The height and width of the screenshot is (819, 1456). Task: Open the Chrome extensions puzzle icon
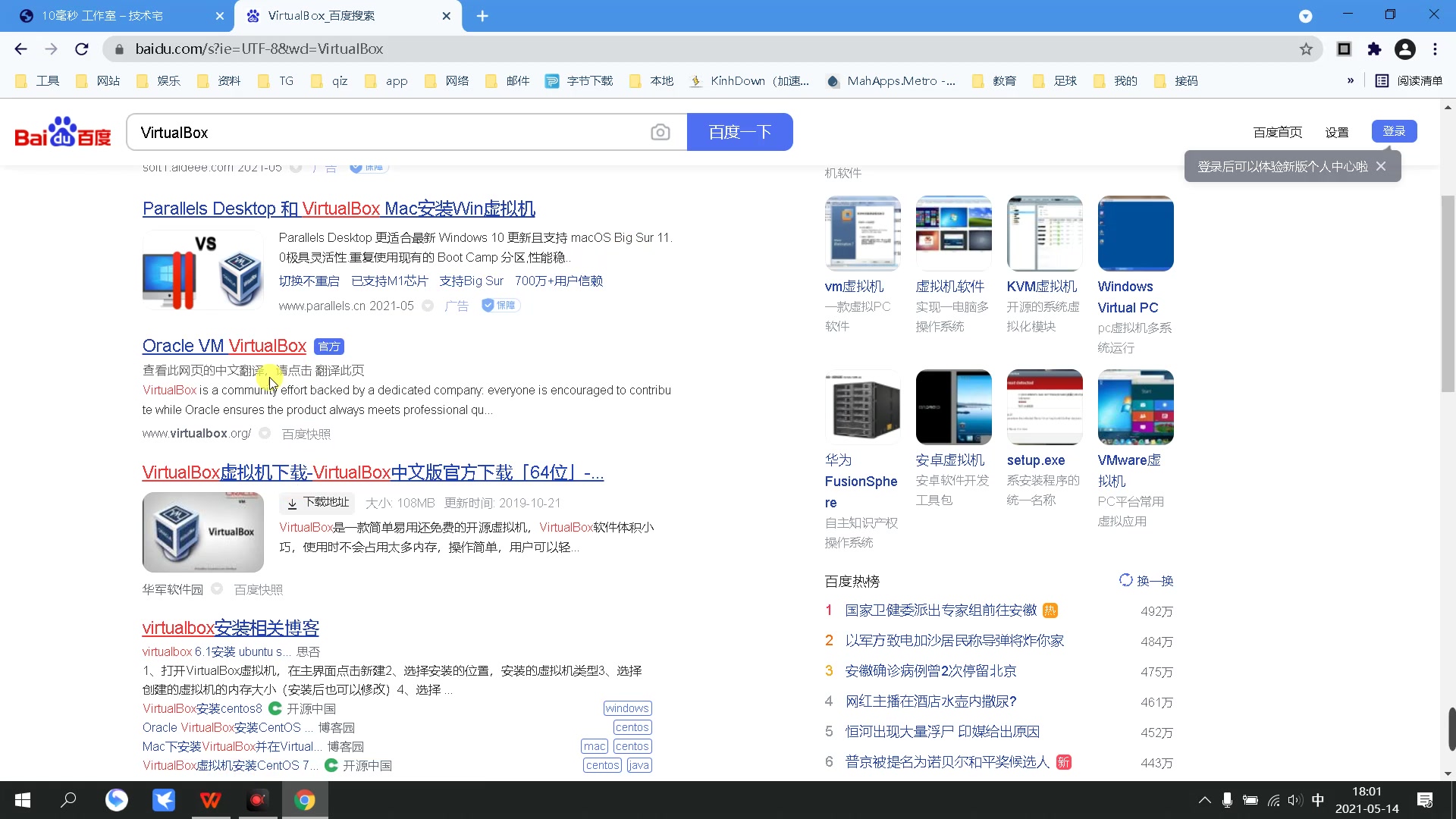1375,49
